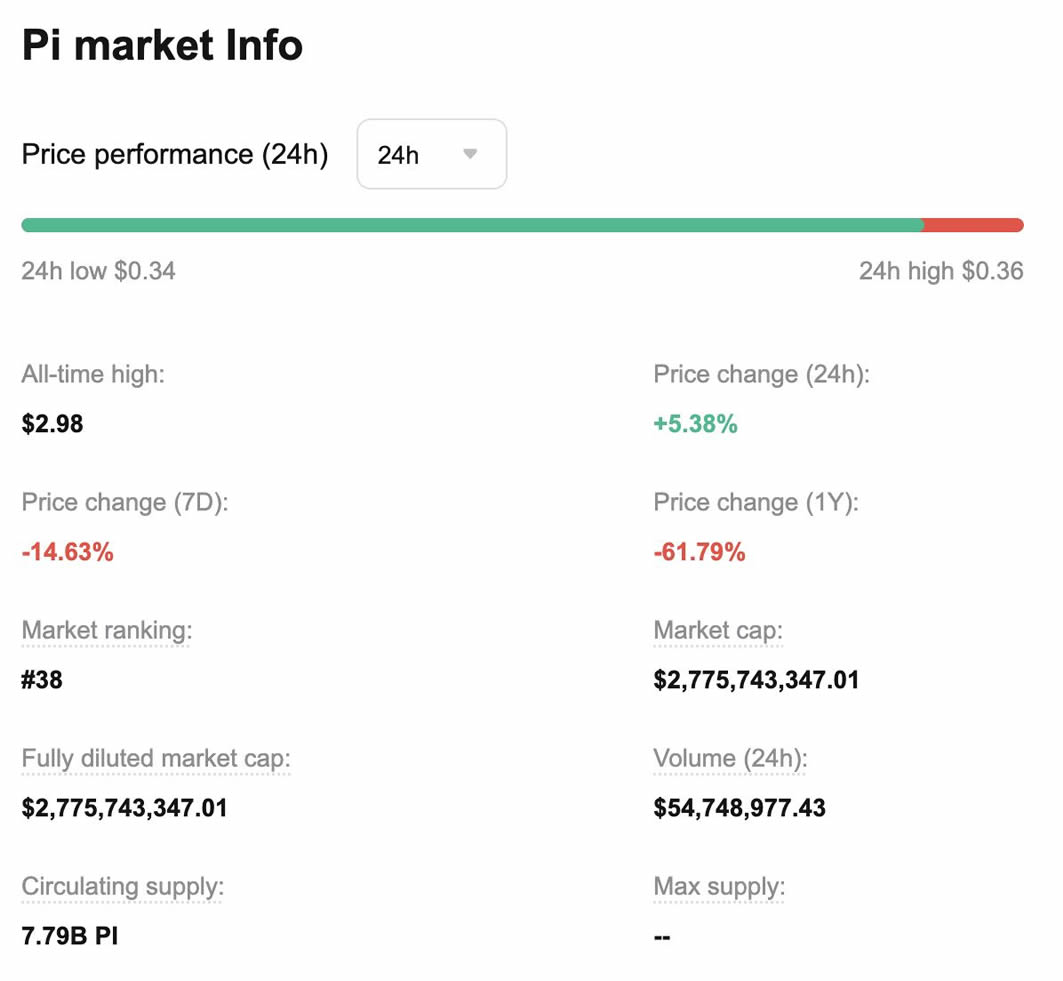
Task: Click the Price performance (24h) label
Action: point(175,155)
